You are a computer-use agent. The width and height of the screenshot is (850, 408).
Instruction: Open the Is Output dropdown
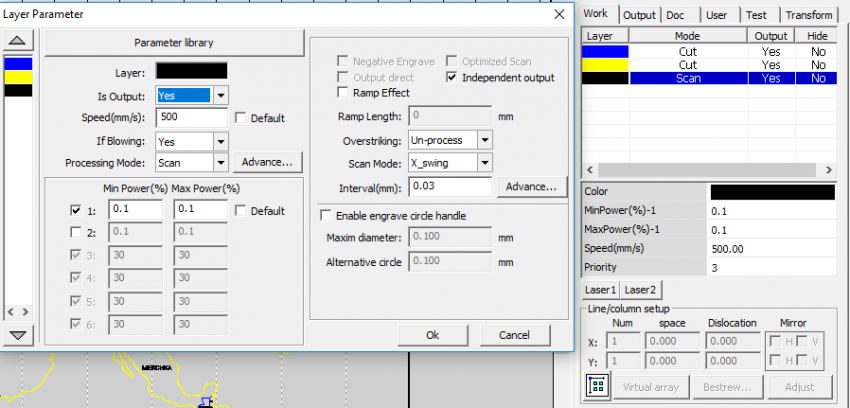[220, 96]
